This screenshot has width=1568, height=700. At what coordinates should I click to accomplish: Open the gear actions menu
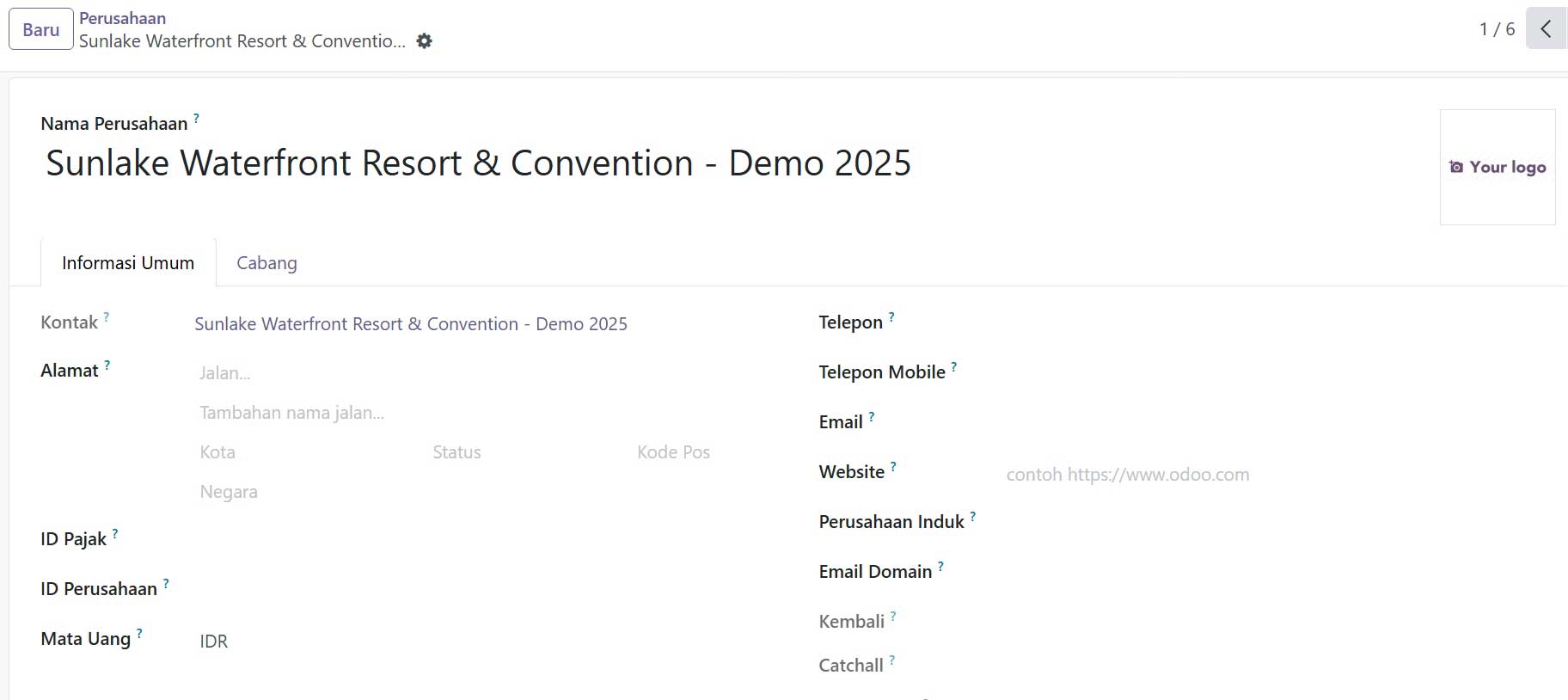point(424,41)
